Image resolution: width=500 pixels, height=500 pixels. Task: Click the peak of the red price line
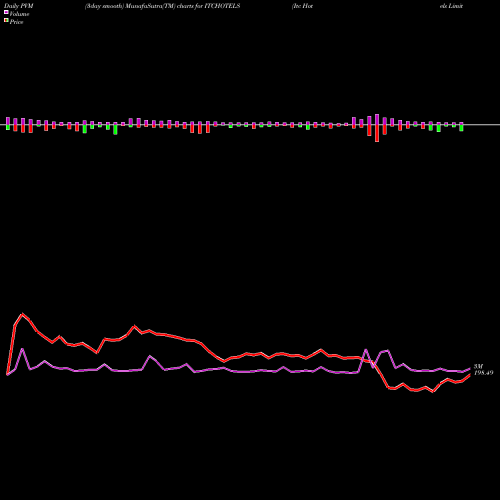(22, 314)
